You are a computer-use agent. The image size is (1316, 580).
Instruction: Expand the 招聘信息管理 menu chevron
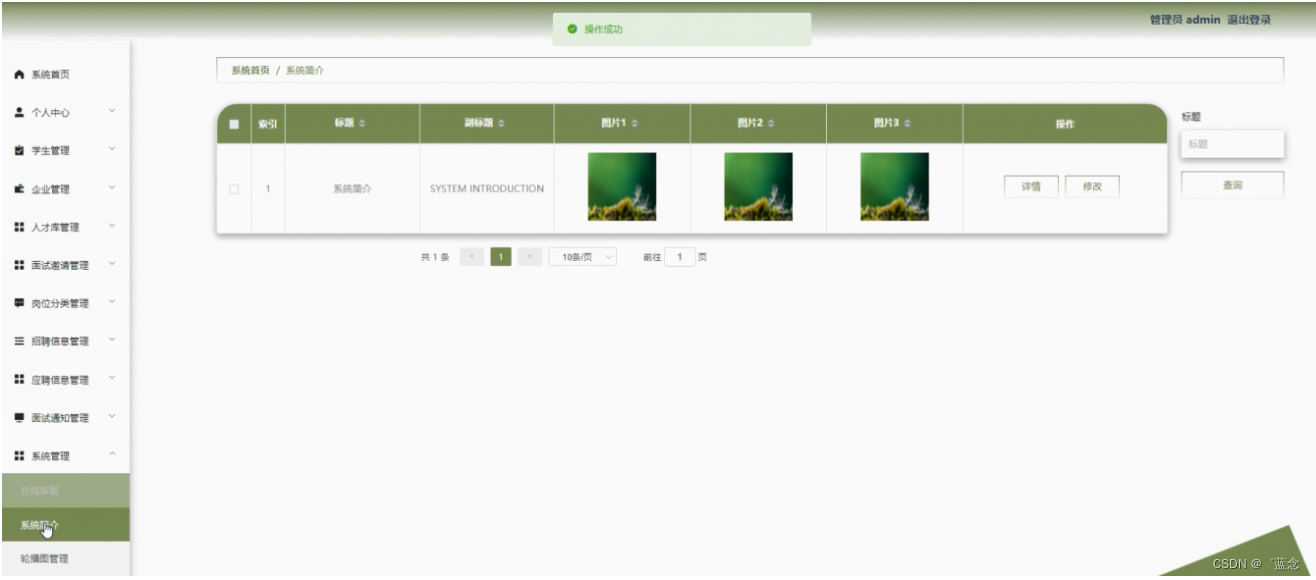click(112, 340)
